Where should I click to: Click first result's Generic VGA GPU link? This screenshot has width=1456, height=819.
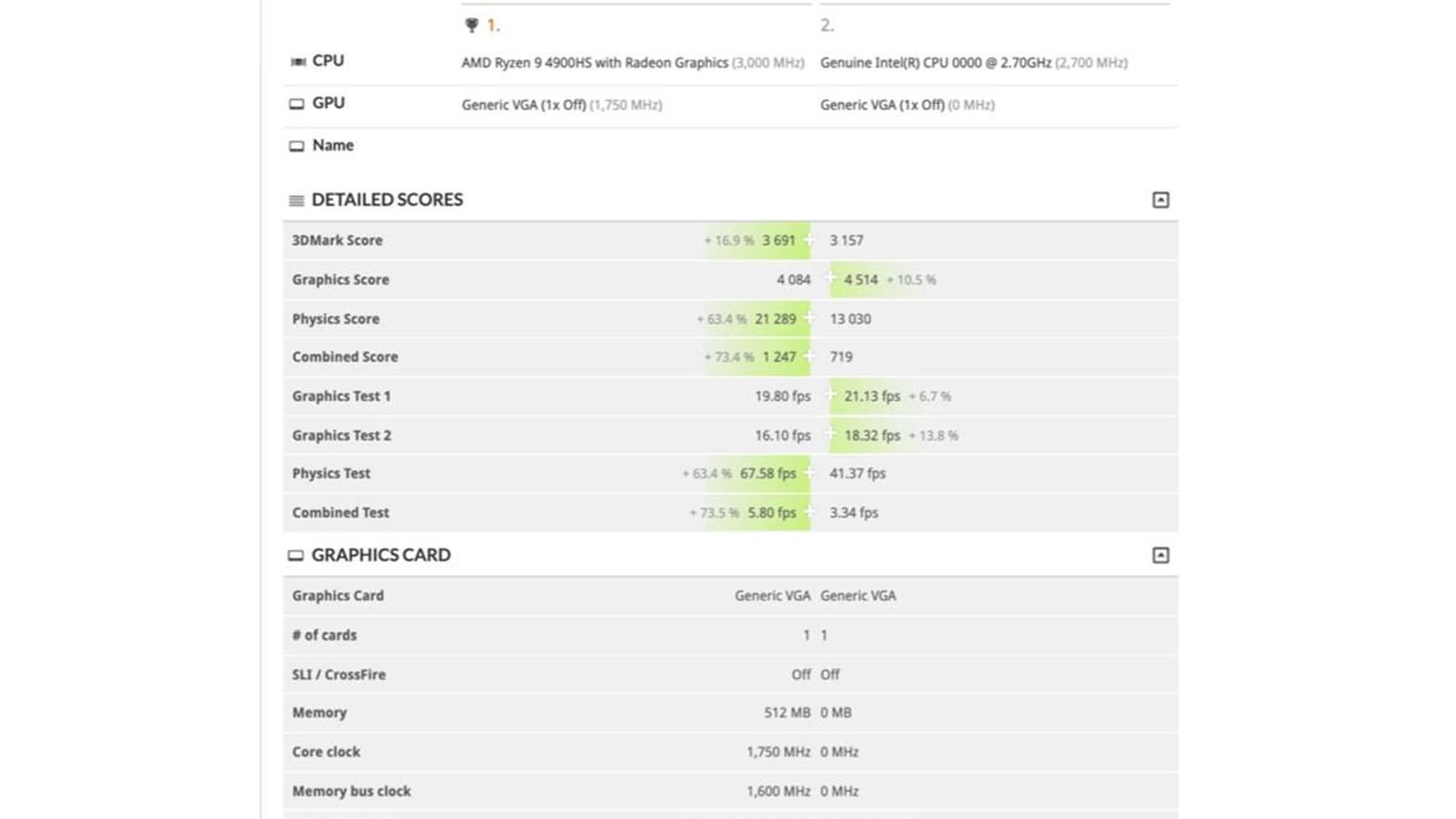click(x=523, y=105)
